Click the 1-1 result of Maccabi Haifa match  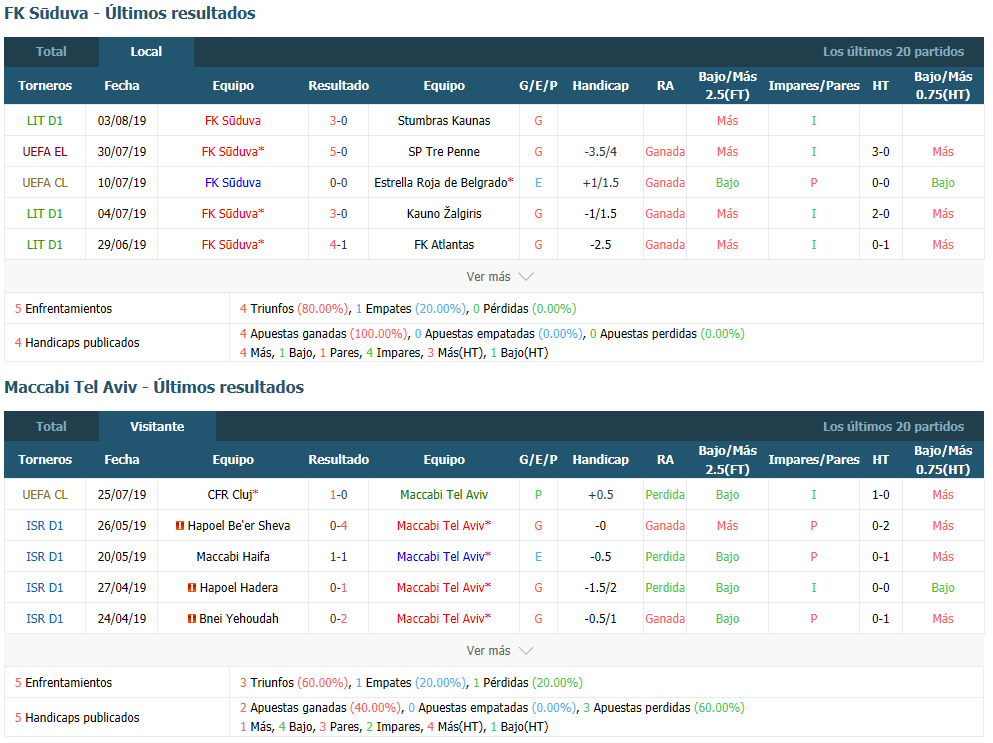[339, 557]
